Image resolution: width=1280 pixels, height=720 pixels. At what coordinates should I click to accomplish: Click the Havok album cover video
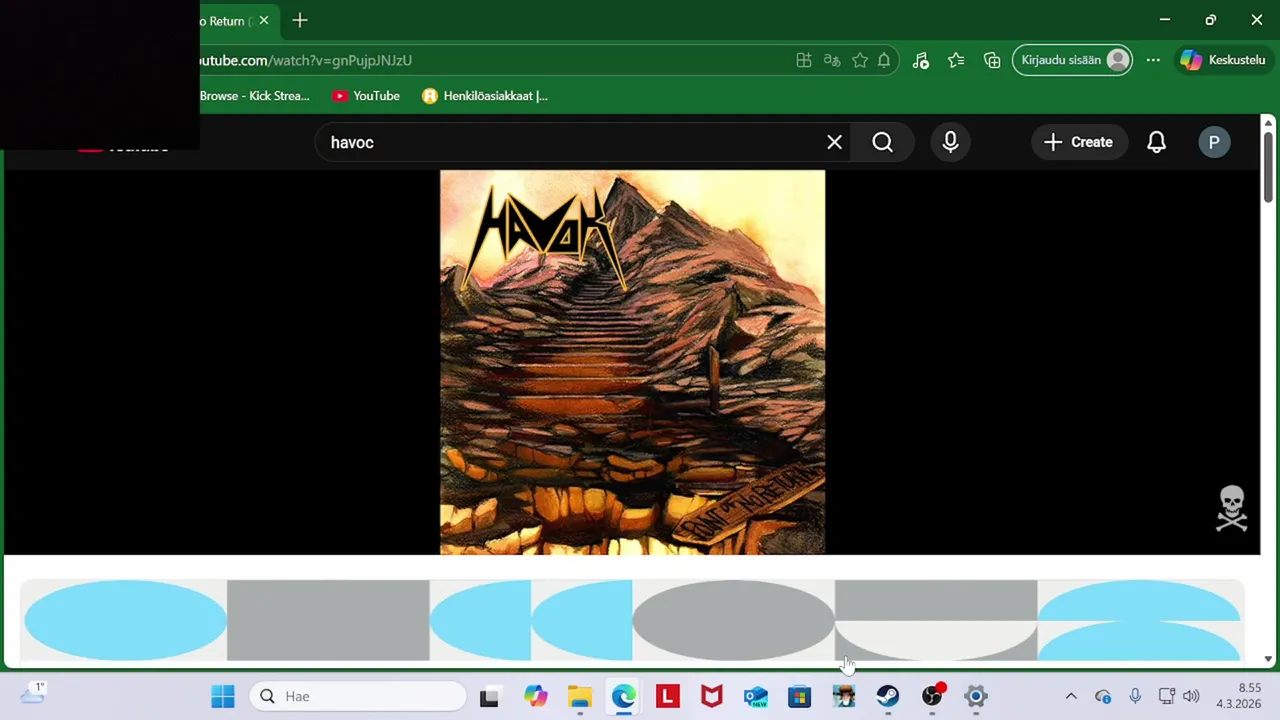pos(632,362)
